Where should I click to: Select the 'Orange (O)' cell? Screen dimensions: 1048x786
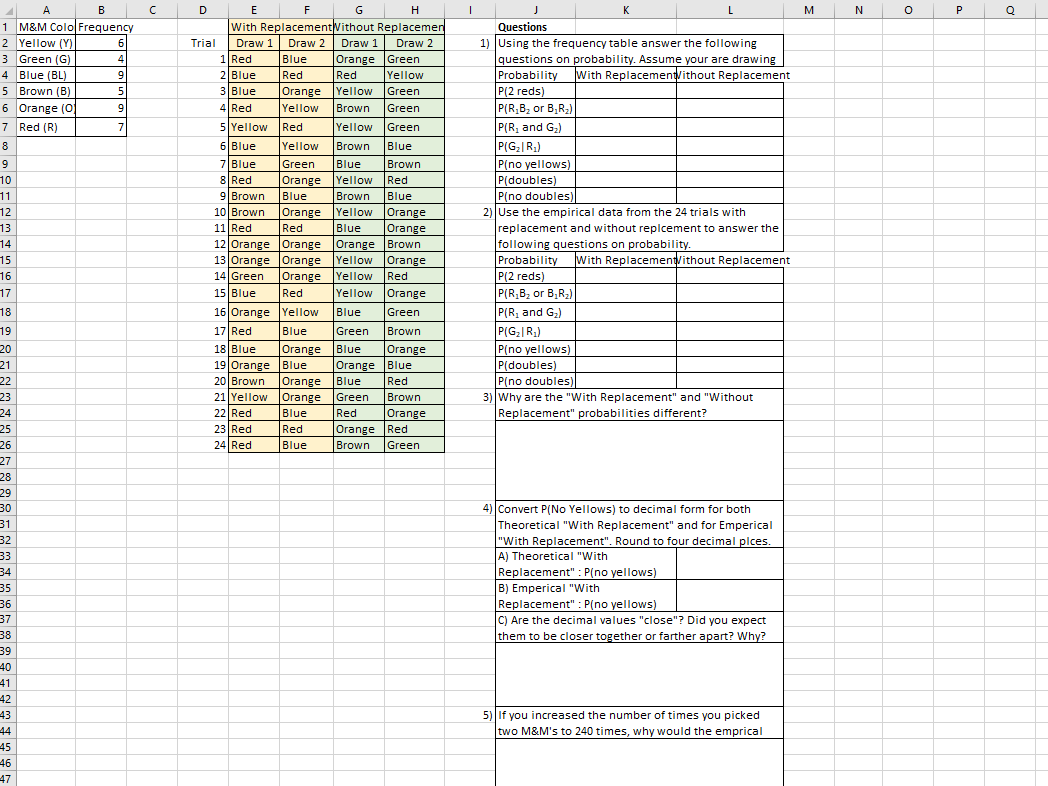click(x=46, y=108)
